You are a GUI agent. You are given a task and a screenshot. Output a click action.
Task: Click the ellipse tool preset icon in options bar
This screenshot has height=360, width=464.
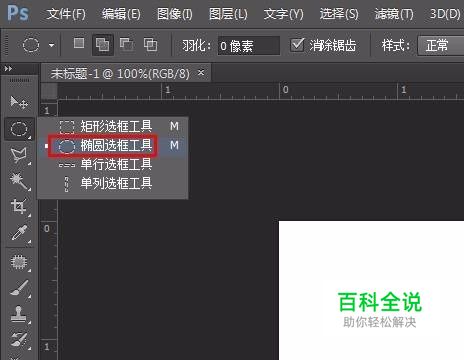click(31, 45)
